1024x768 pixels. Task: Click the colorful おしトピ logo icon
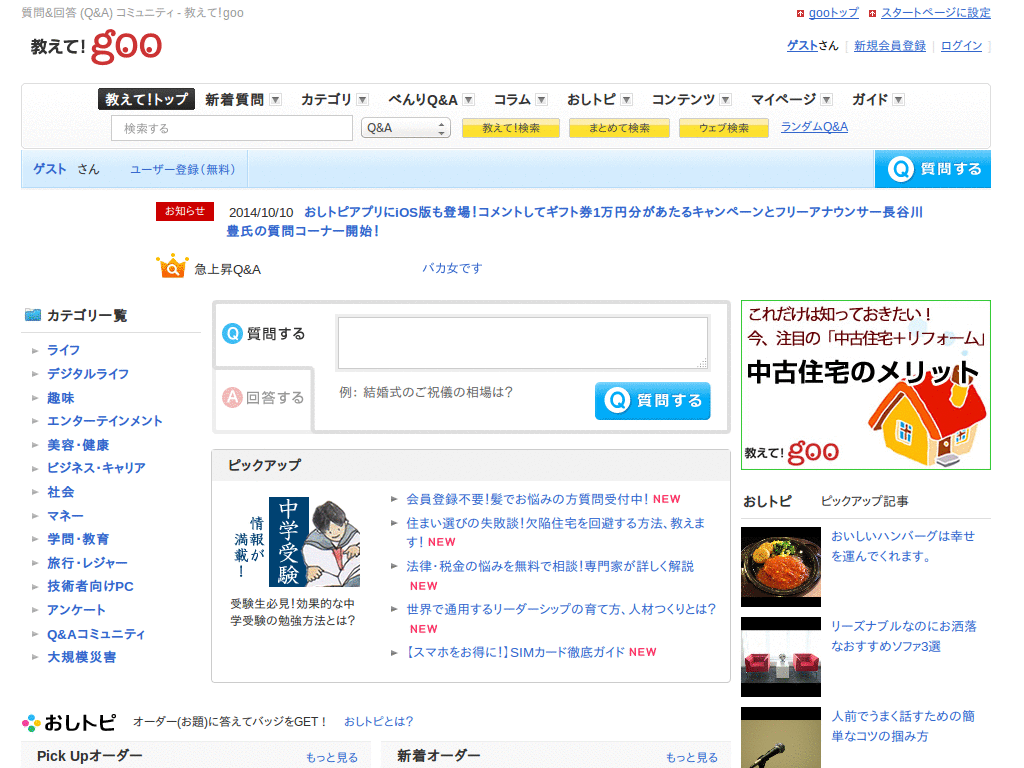(31, 723)
